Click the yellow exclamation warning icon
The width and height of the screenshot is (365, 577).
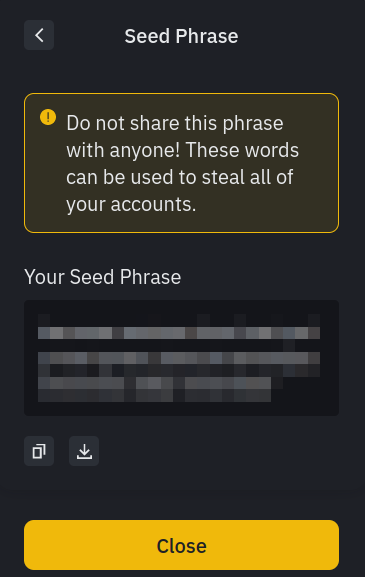(x=48, y=117)
